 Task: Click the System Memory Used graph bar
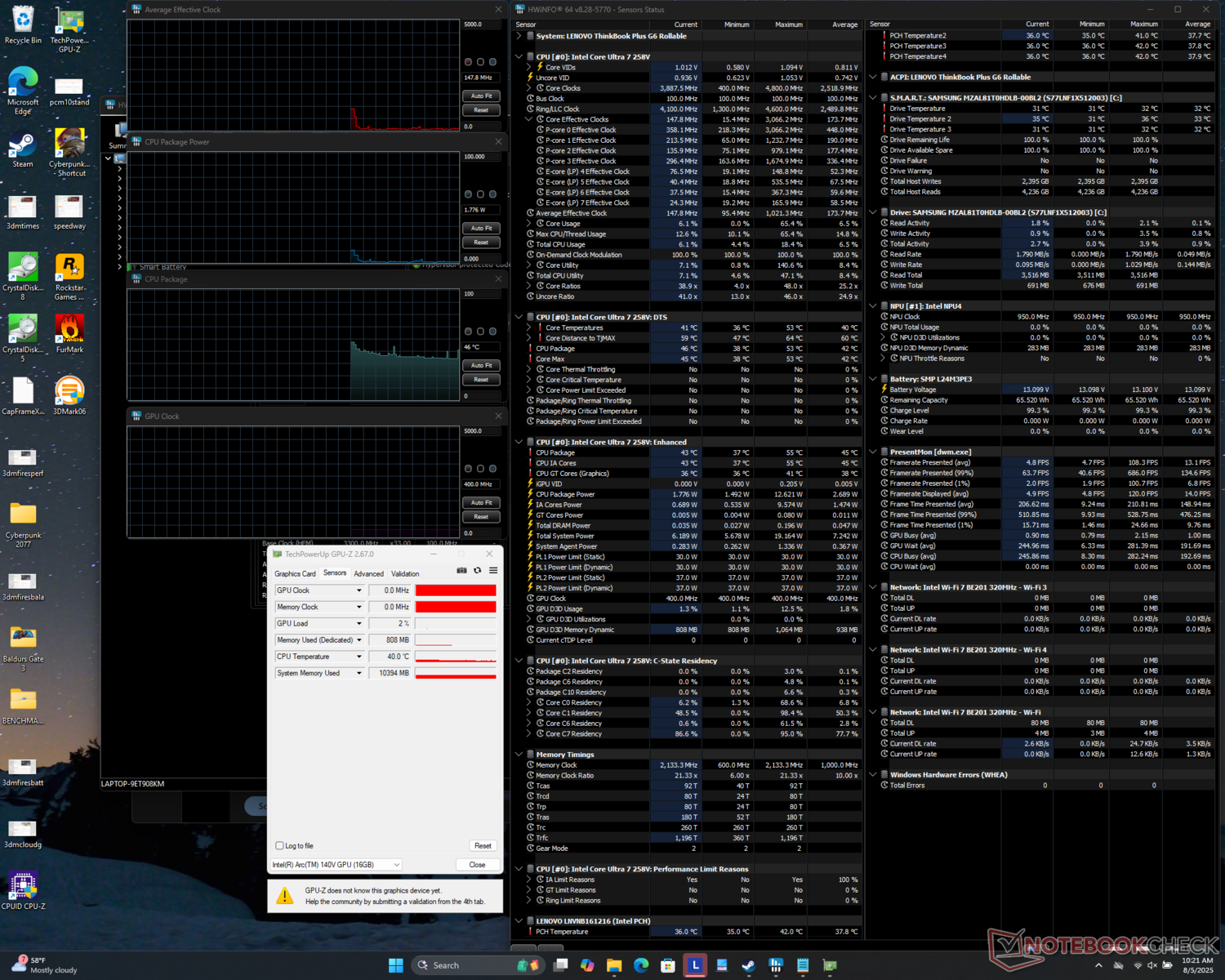point(456,673)
